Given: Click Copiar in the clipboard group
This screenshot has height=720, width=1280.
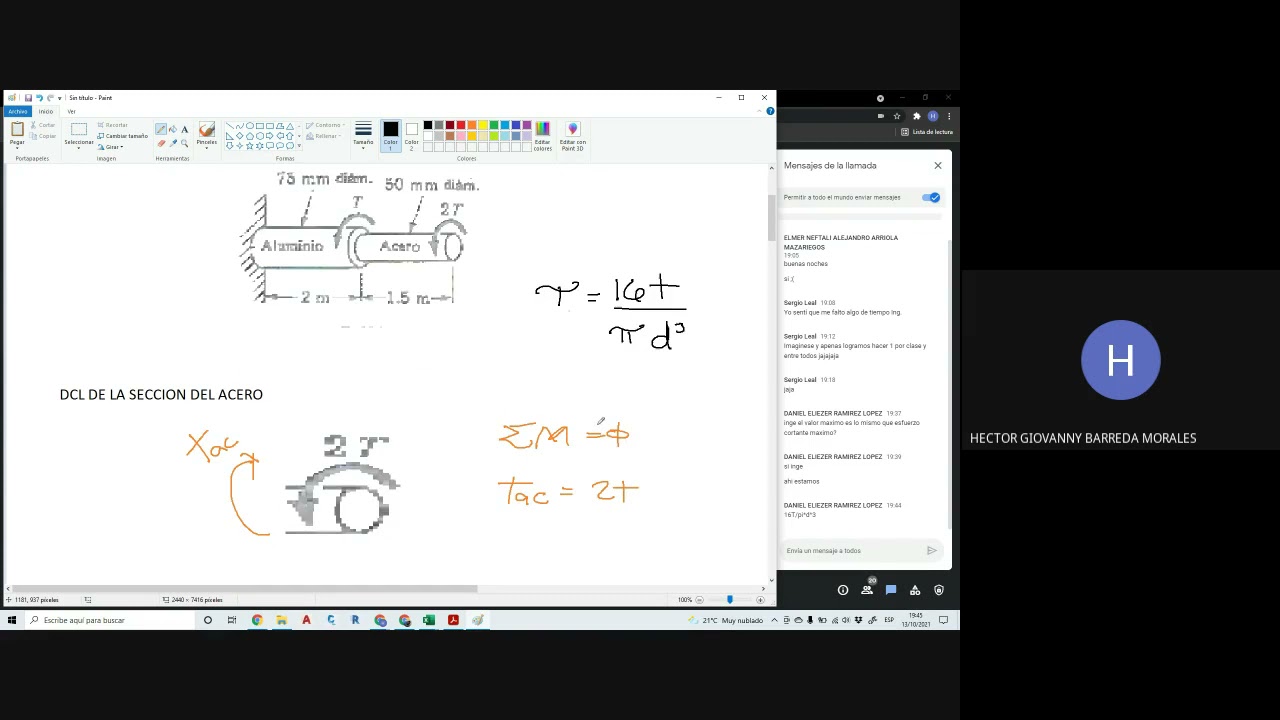Looking at the screenshot, I should coord(42,136).
